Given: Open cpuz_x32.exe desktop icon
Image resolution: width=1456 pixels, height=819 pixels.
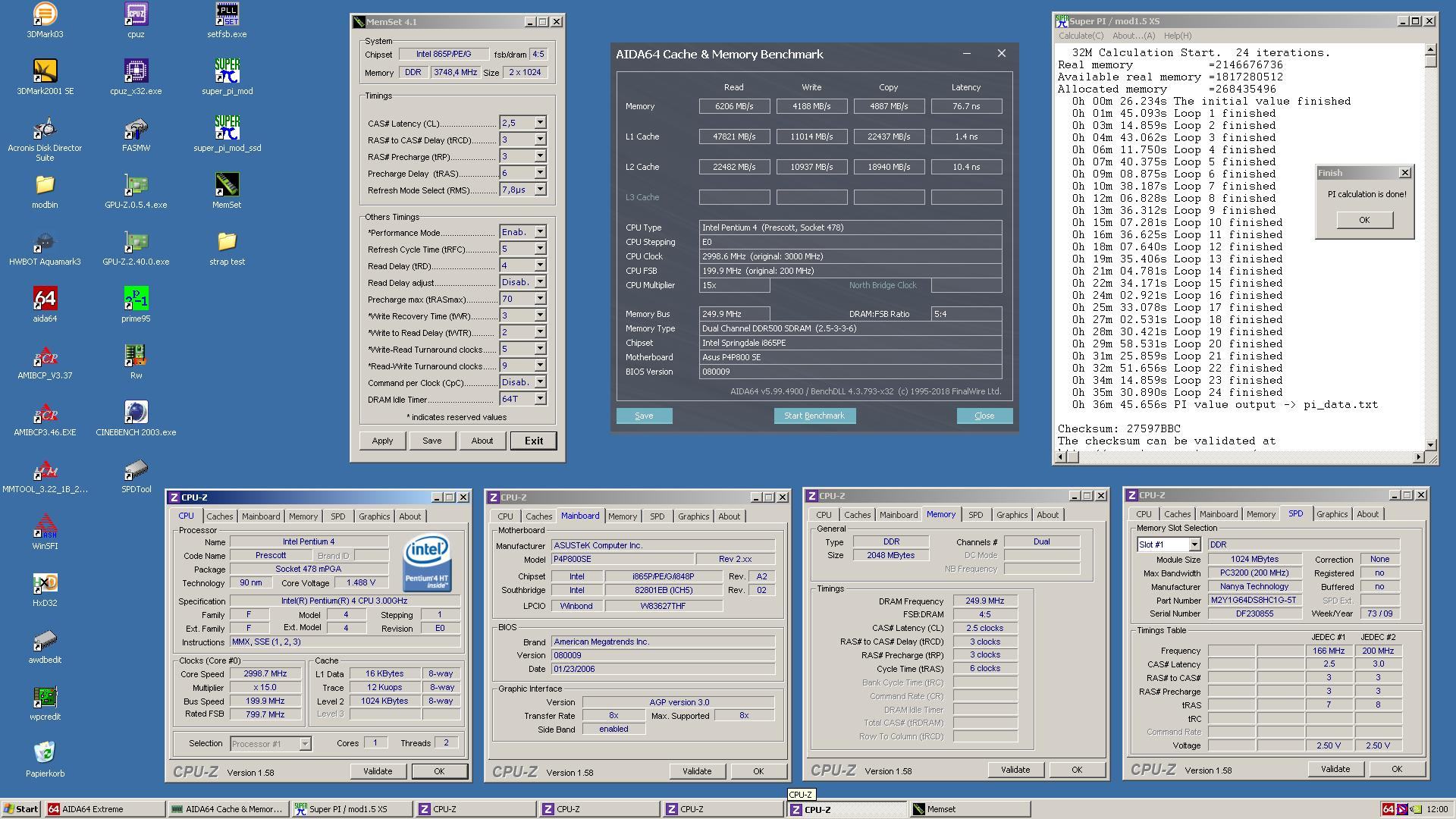Looking at the screenshot, I should [136, 77].
